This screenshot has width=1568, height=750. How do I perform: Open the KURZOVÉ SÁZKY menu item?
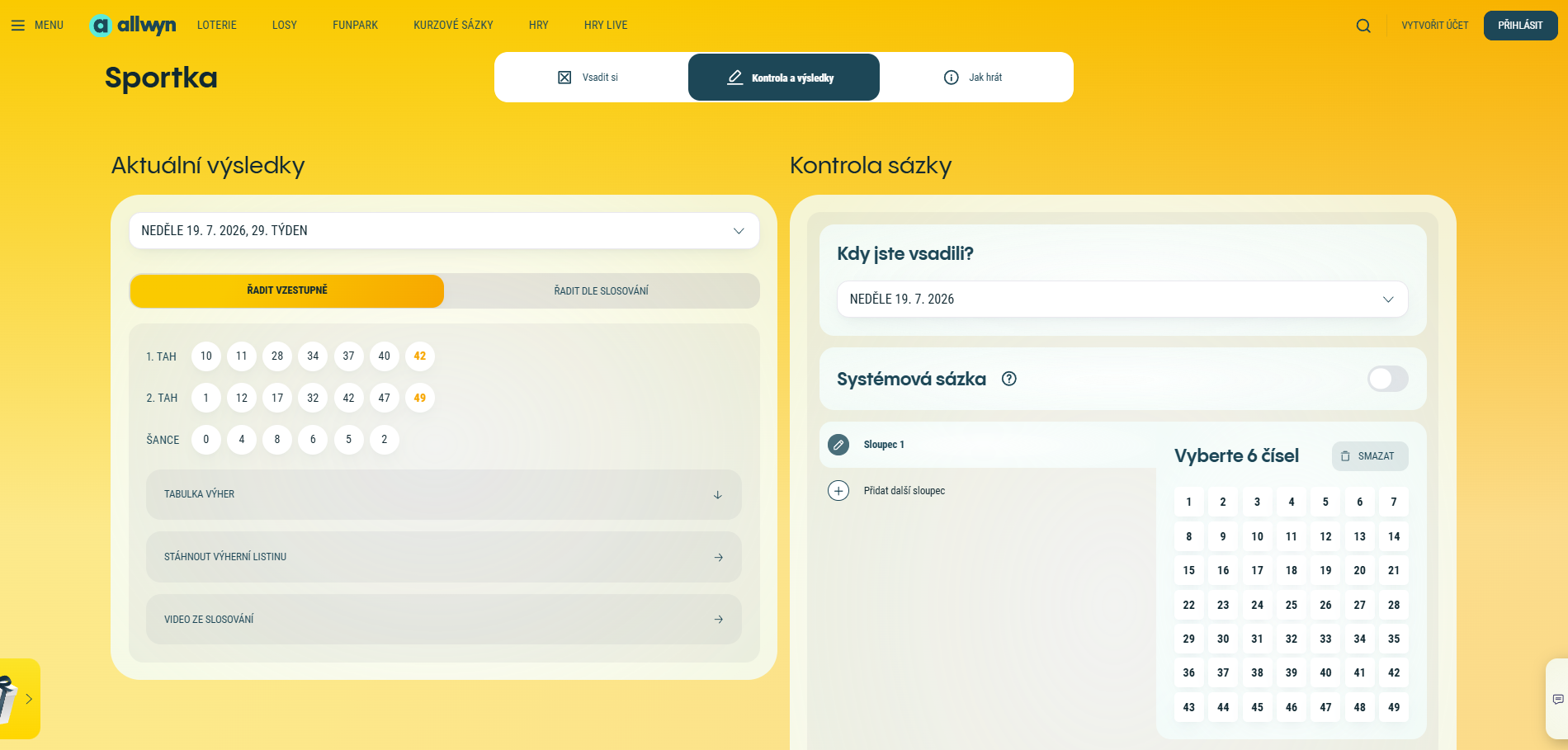pos(454,26)
